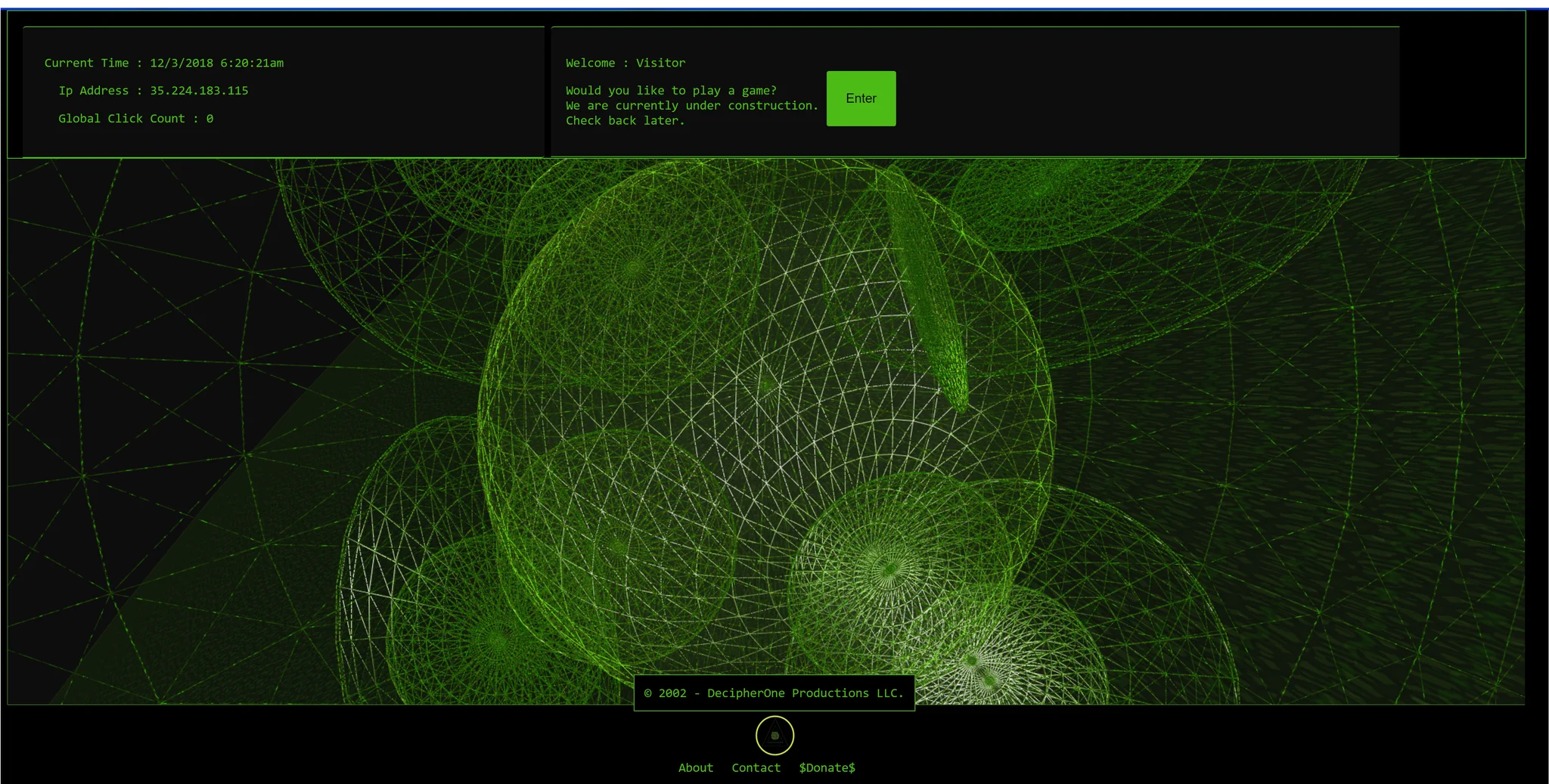Viewport: 1549px width, 784px height.
Task: Follow the $Donate$ link
Action: 827,767
